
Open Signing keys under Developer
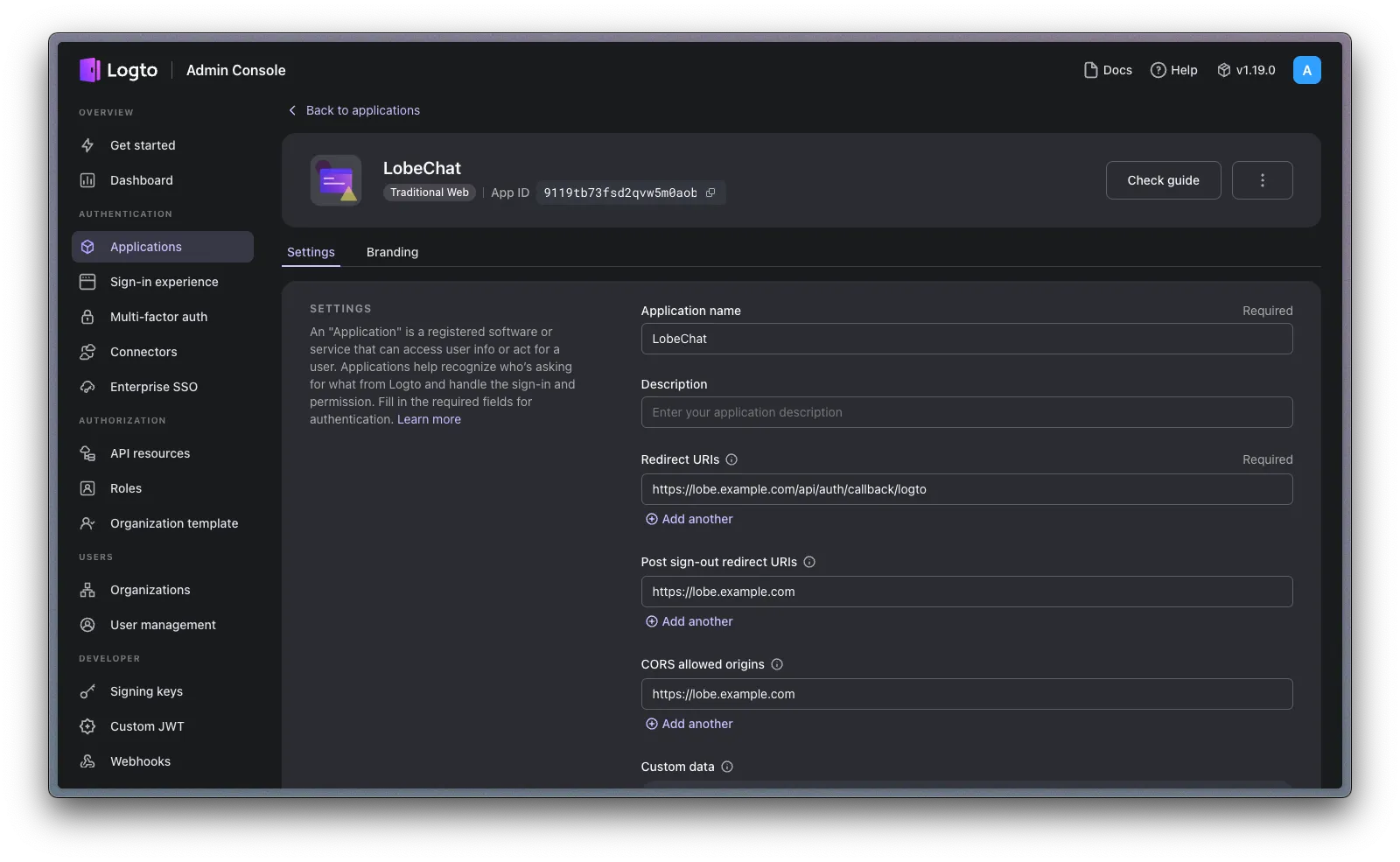point(145,691)
